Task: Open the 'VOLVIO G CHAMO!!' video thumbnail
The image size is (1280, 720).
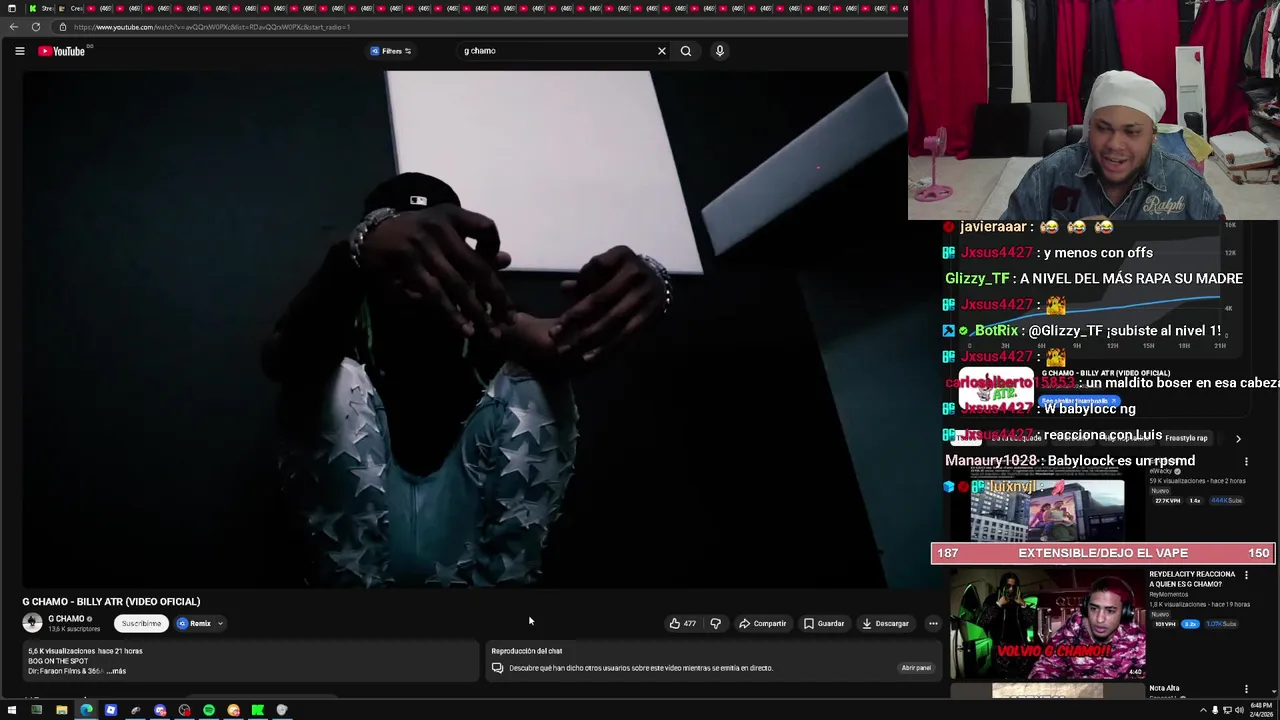Action: pos(1047,624)
